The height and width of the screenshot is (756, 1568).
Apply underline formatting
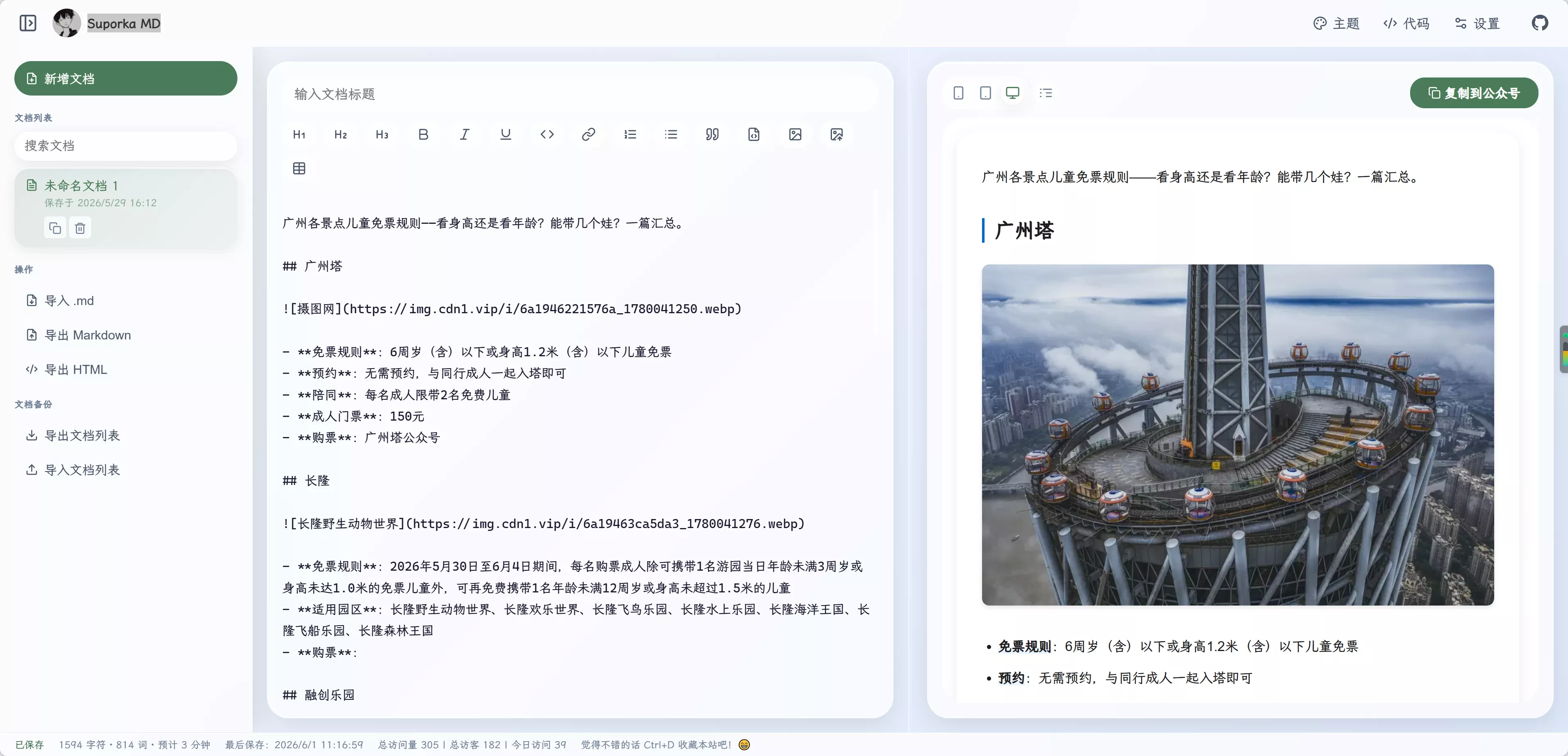pos(505,134)
